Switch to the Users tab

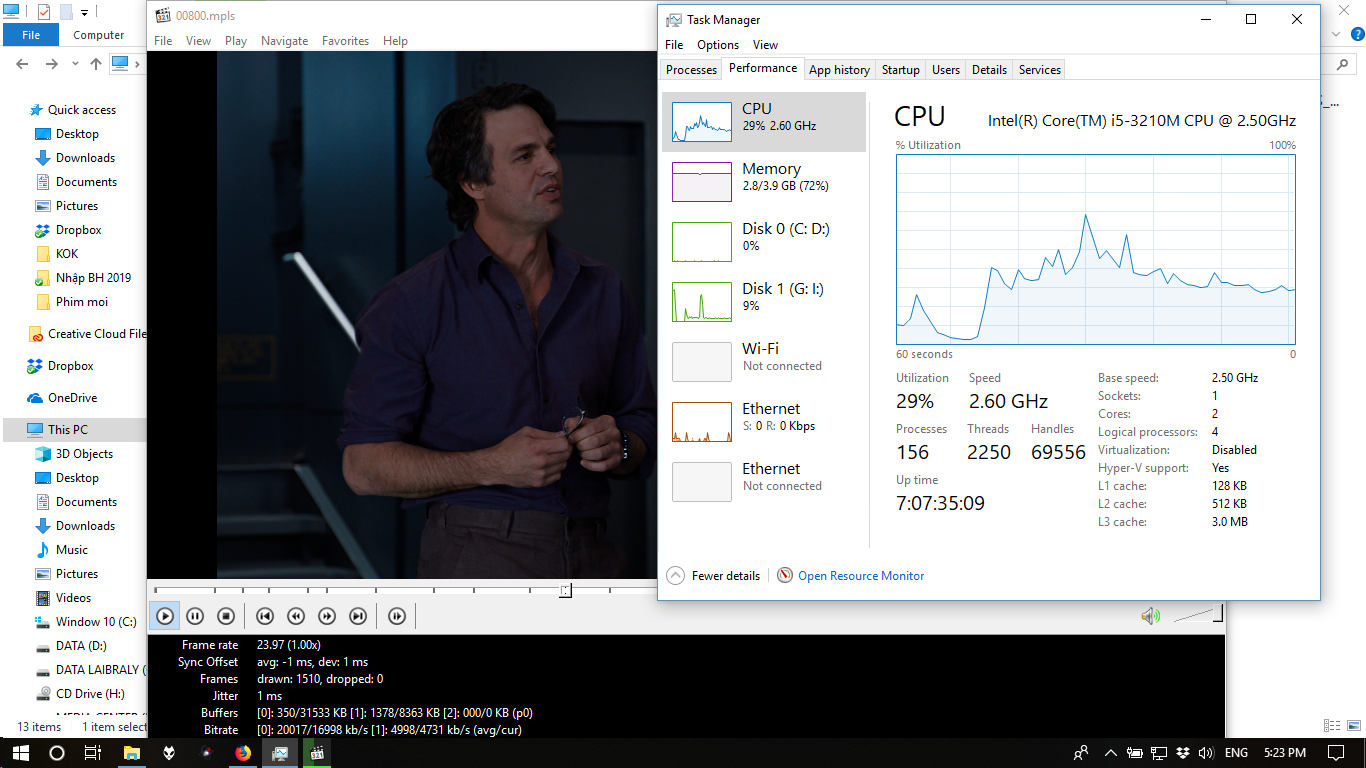click(x=946, y=70)
